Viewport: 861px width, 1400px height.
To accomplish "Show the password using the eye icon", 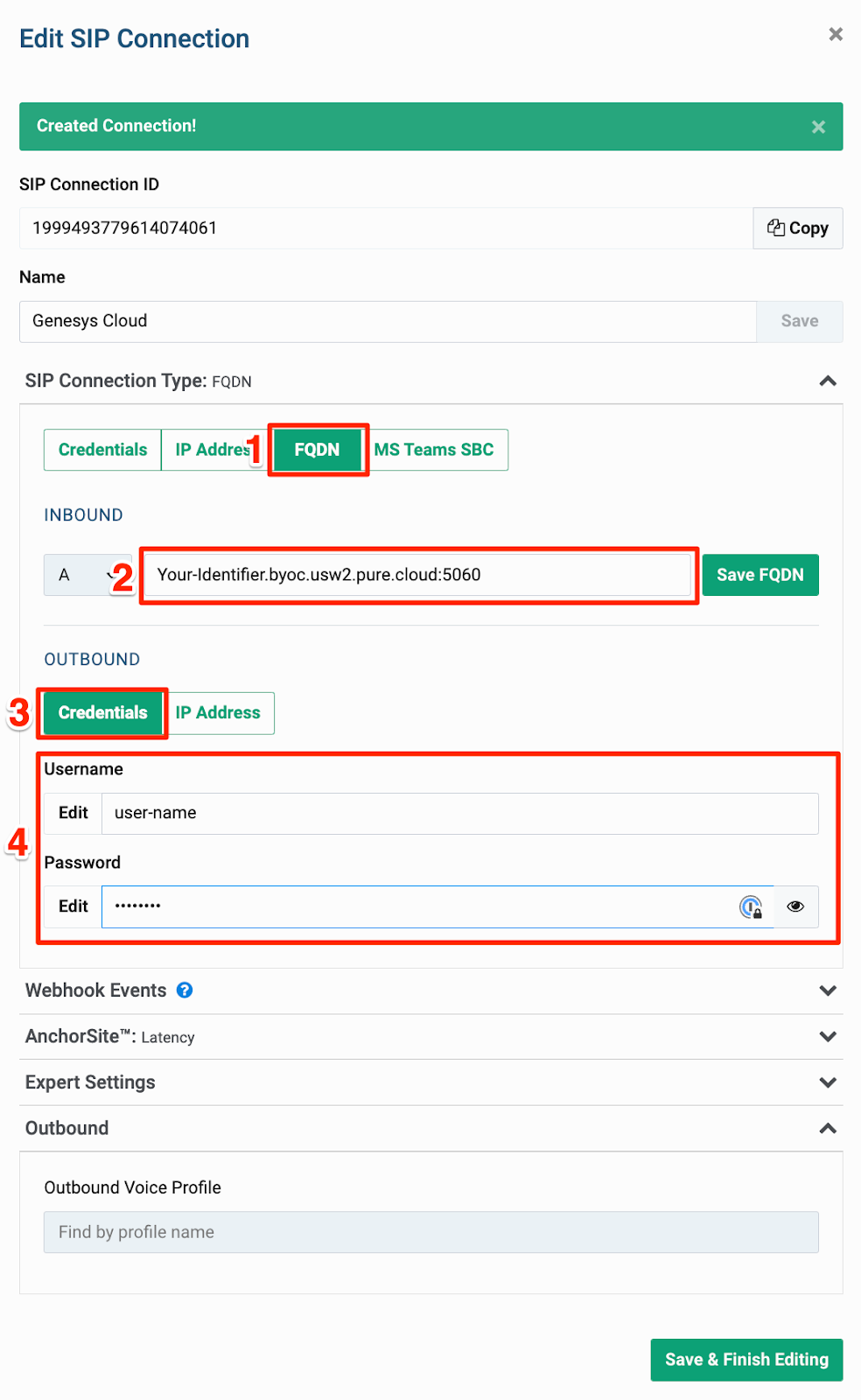I will (794, 906).
